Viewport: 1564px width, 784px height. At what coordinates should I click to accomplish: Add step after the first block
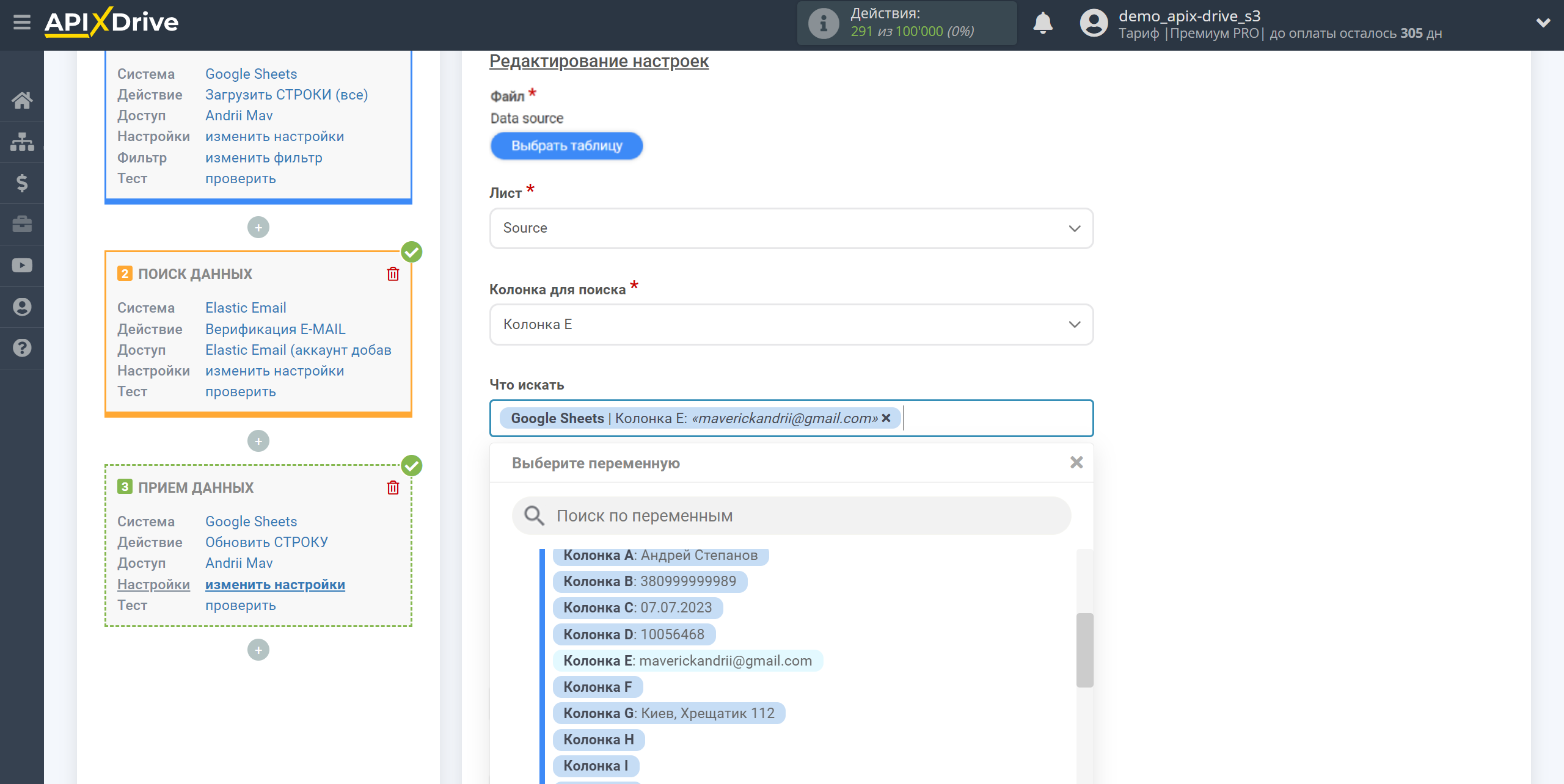(x=258, y=228)
